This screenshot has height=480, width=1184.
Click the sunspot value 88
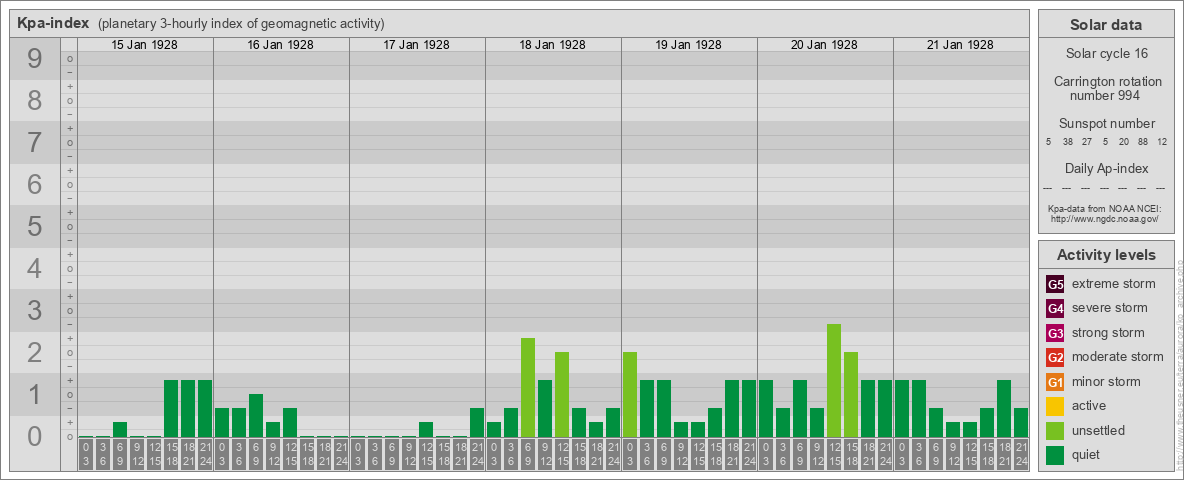pos(1142,142)
